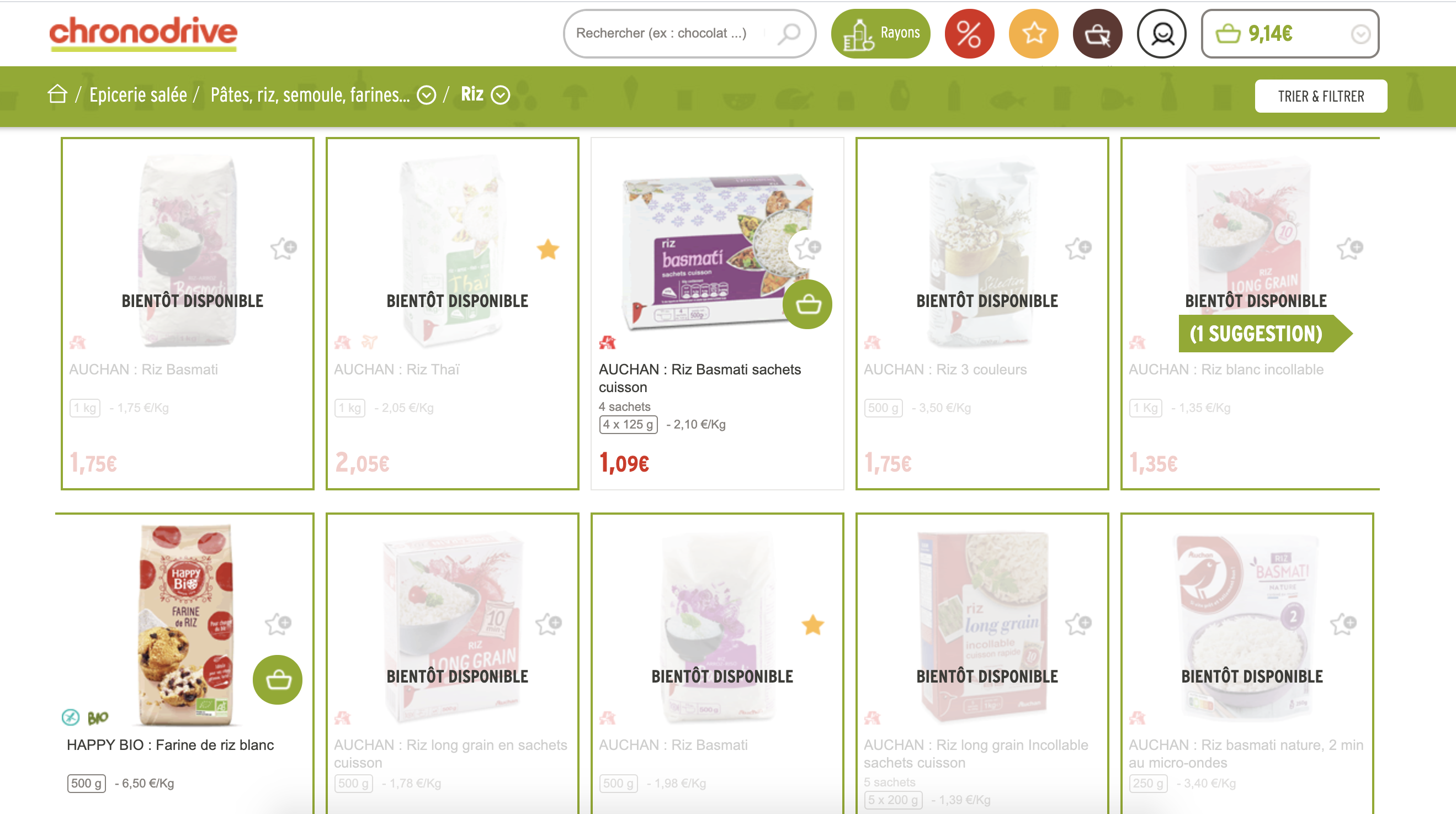The image size is (1456, 814).
Task: Click the TRIER & FILTRER button
Action: coord(1320,96)
